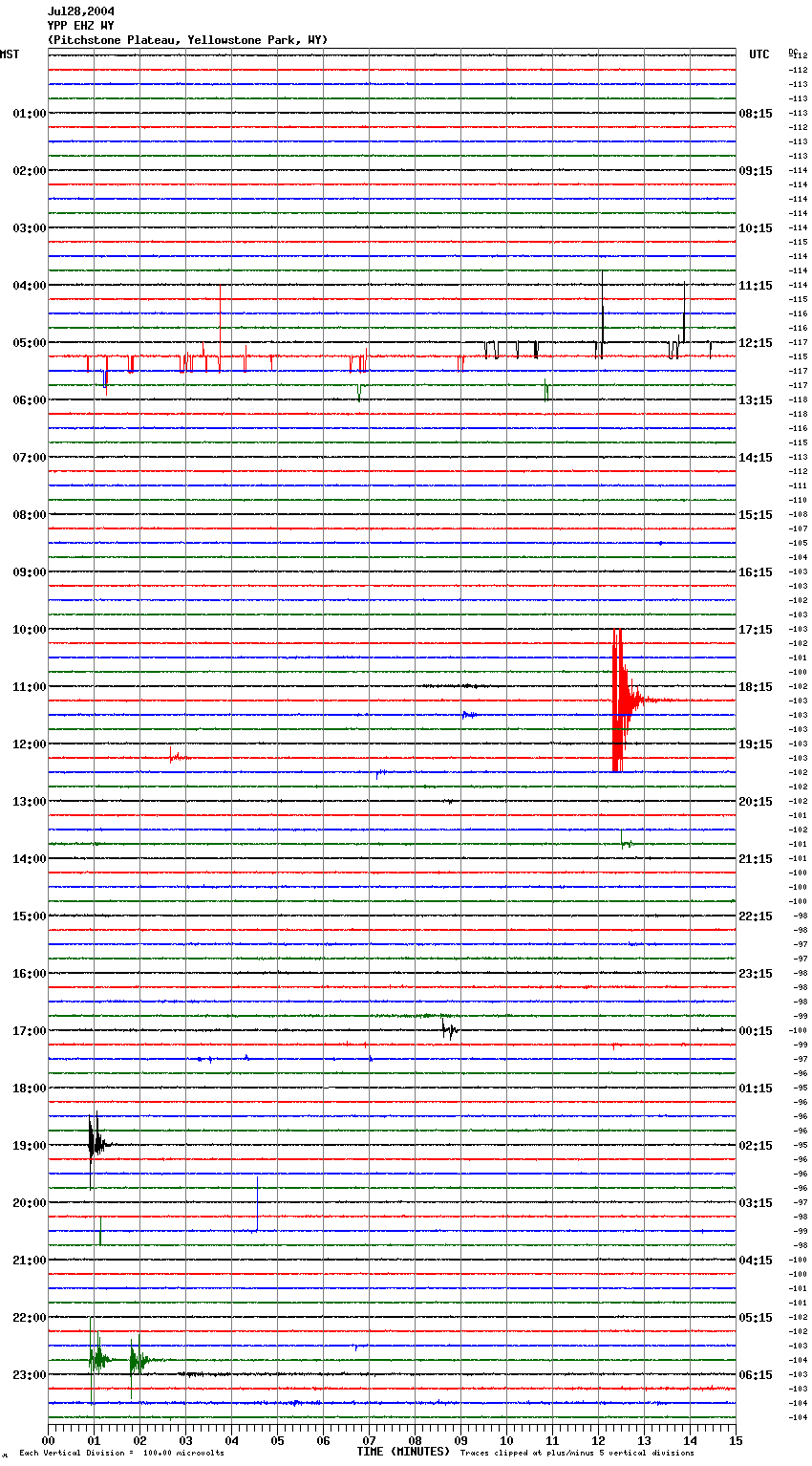Click the 22:00 MST time label
This screenshot has height=1466, width=812.
[x=29, y=1318]
